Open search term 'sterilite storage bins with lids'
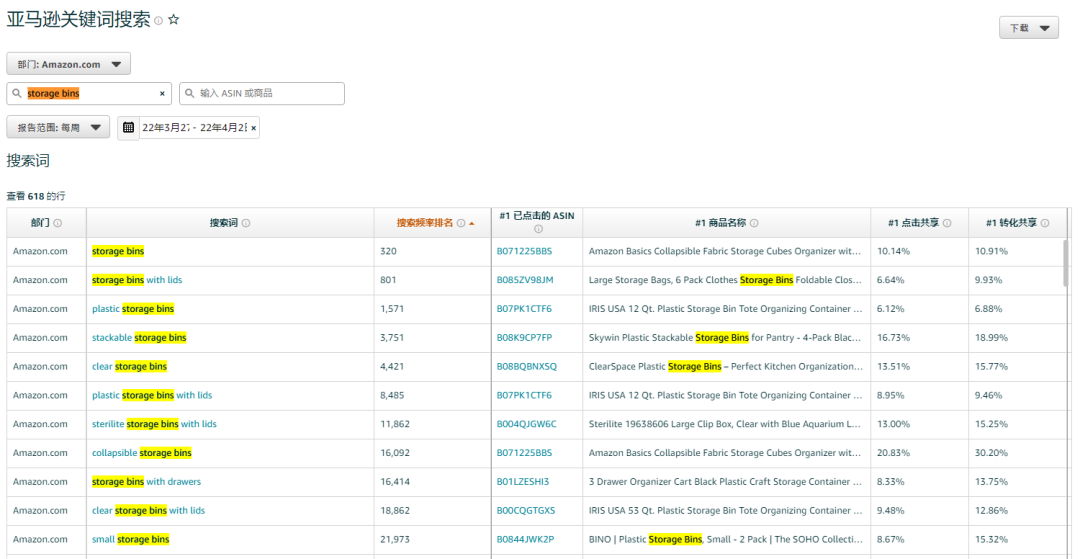 point(154,425)
